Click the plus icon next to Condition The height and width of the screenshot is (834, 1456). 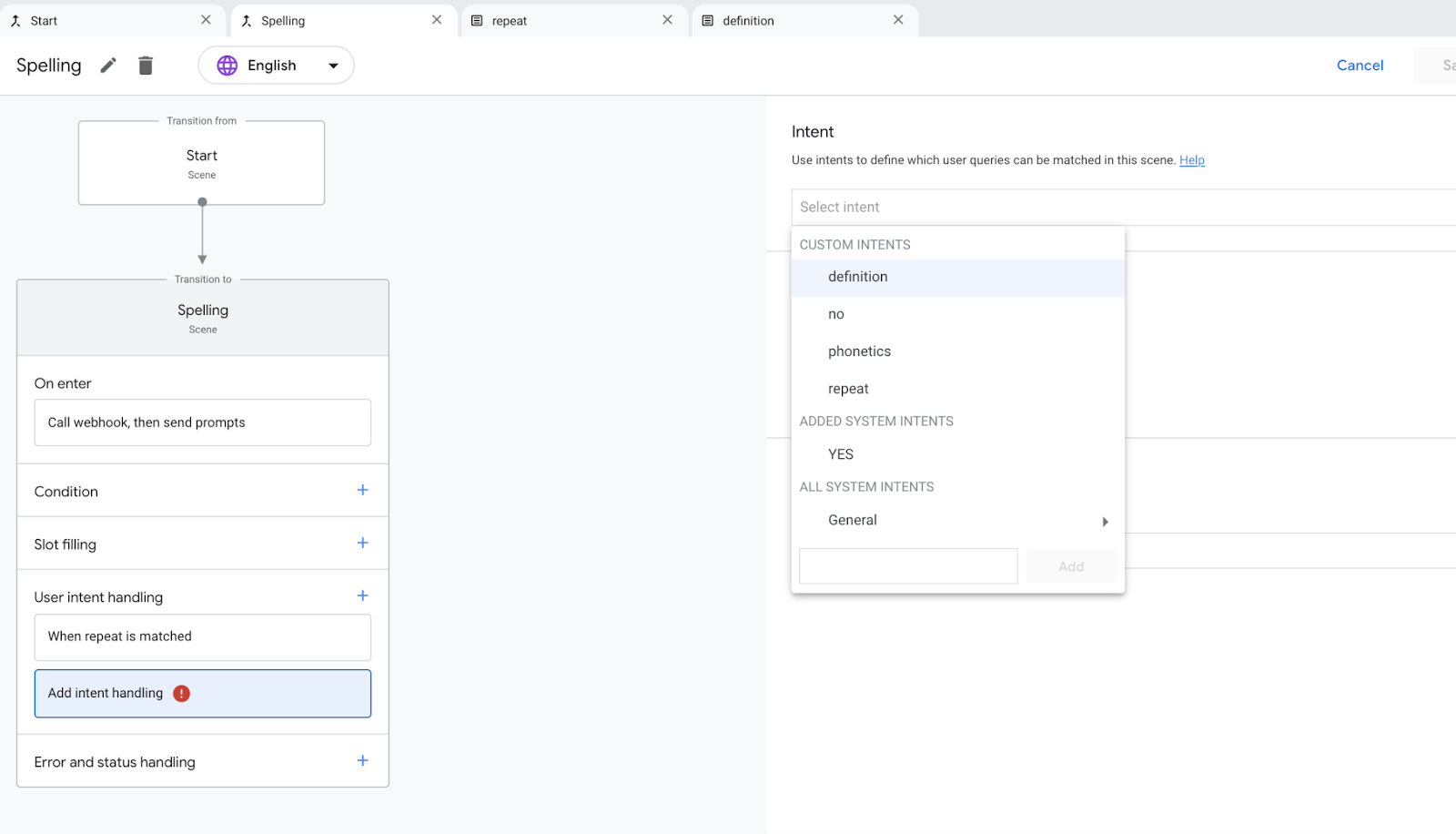[362, 491]
